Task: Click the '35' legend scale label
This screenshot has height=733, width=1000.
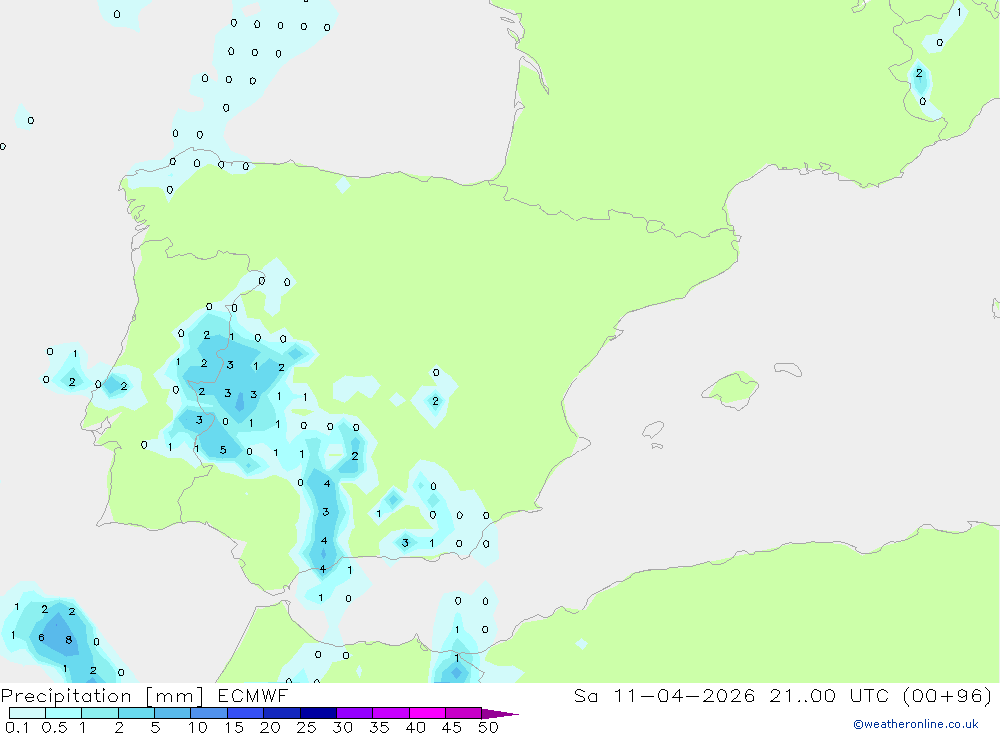Action: 379,727
